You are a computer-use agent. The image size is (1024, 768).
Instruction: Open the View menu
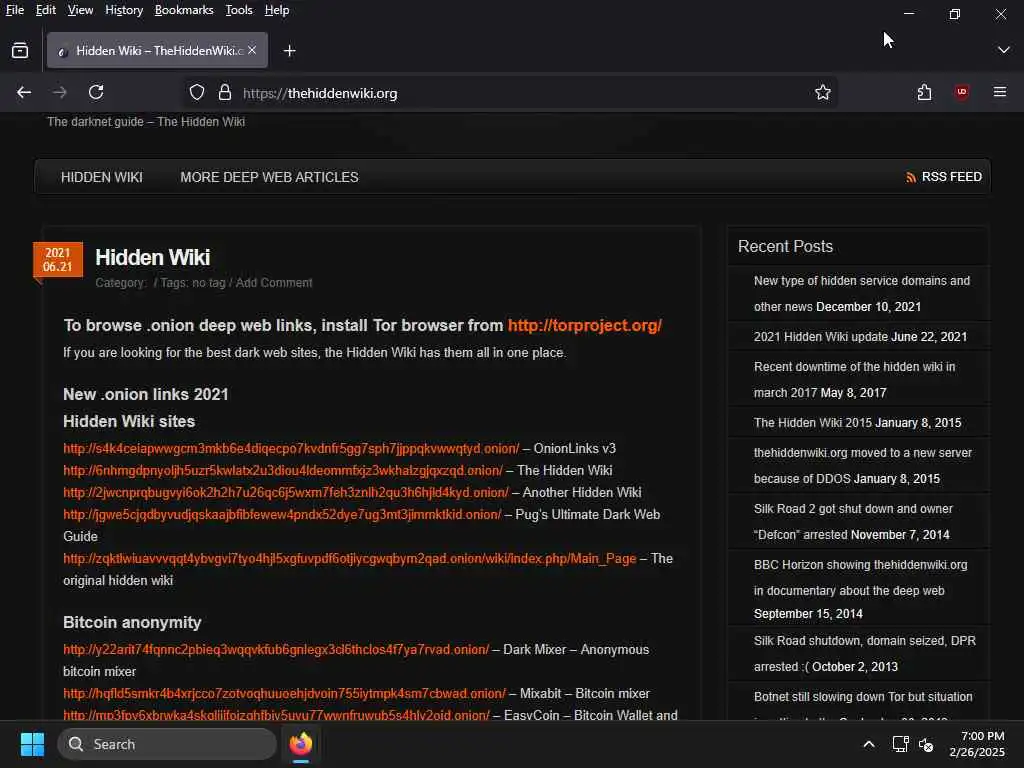(x=80, y=10)
